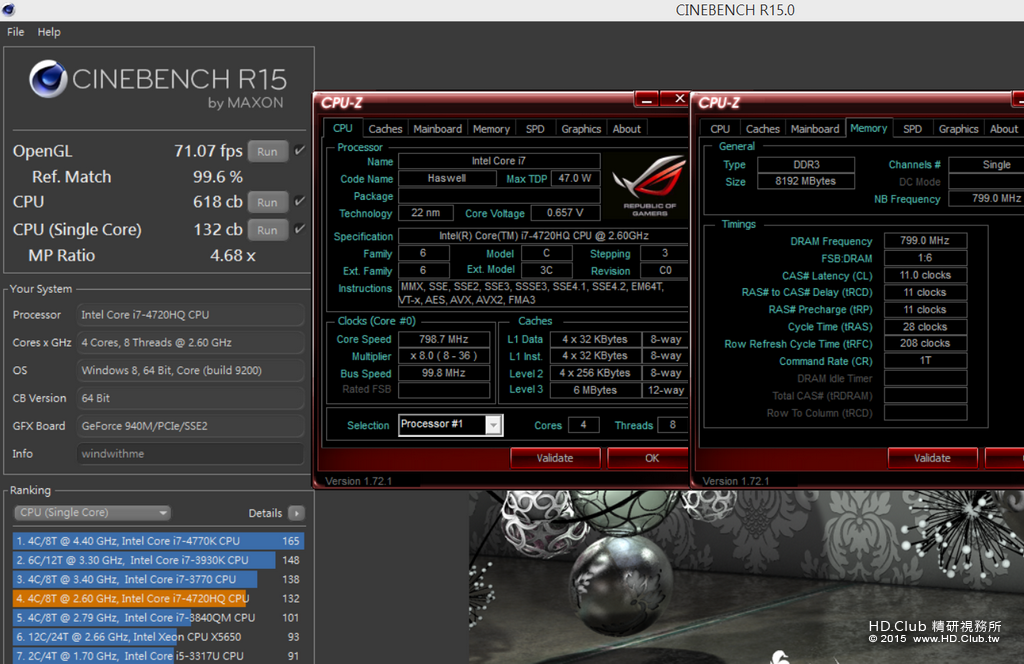Switch to the Mainboard tab in first CPU-Z
The width and height of the screenshot is (1024, 664).
[438, 129]
